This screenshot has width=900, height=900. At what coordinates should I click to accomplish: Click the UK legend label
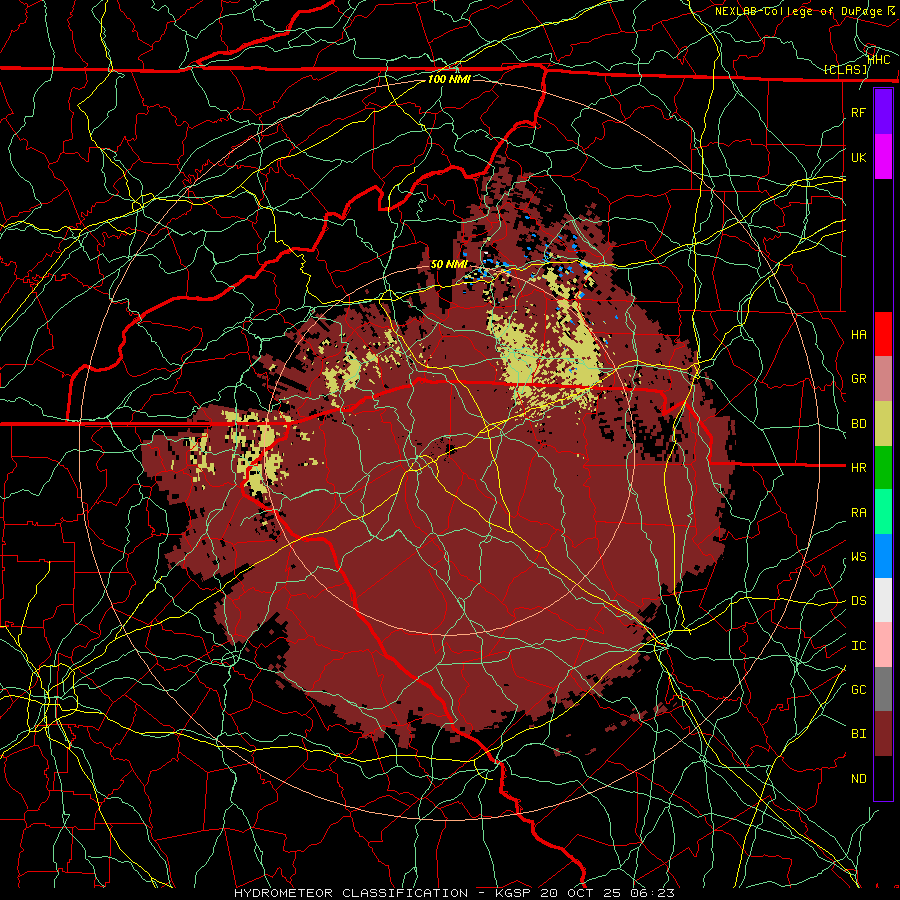tap(859, 157)
